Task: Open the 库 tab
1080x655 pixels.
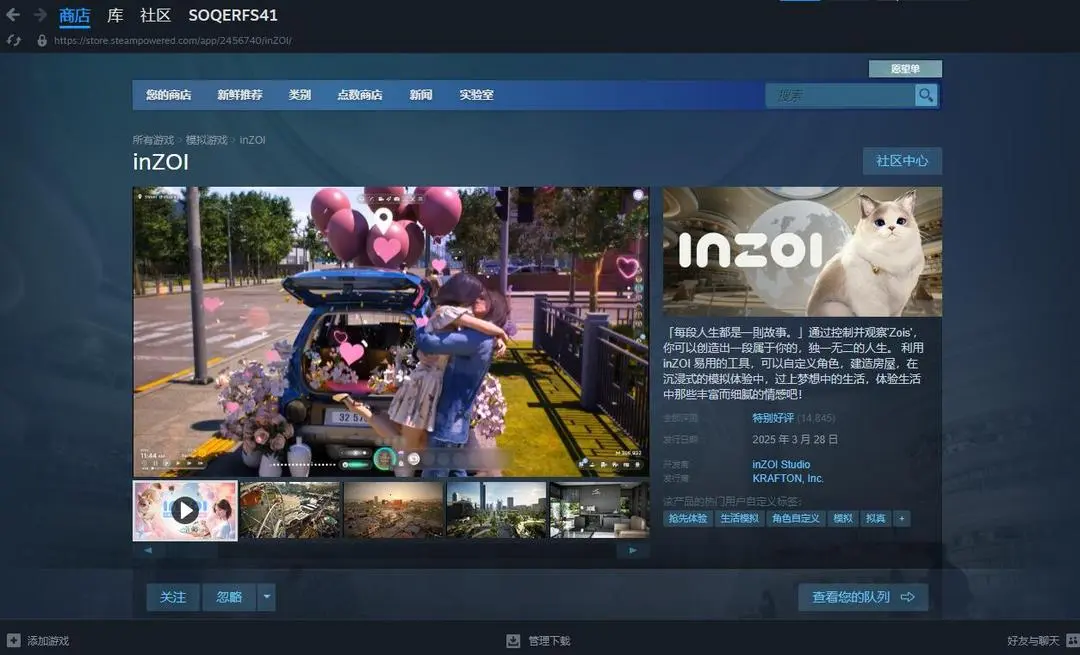Action: 115,15
